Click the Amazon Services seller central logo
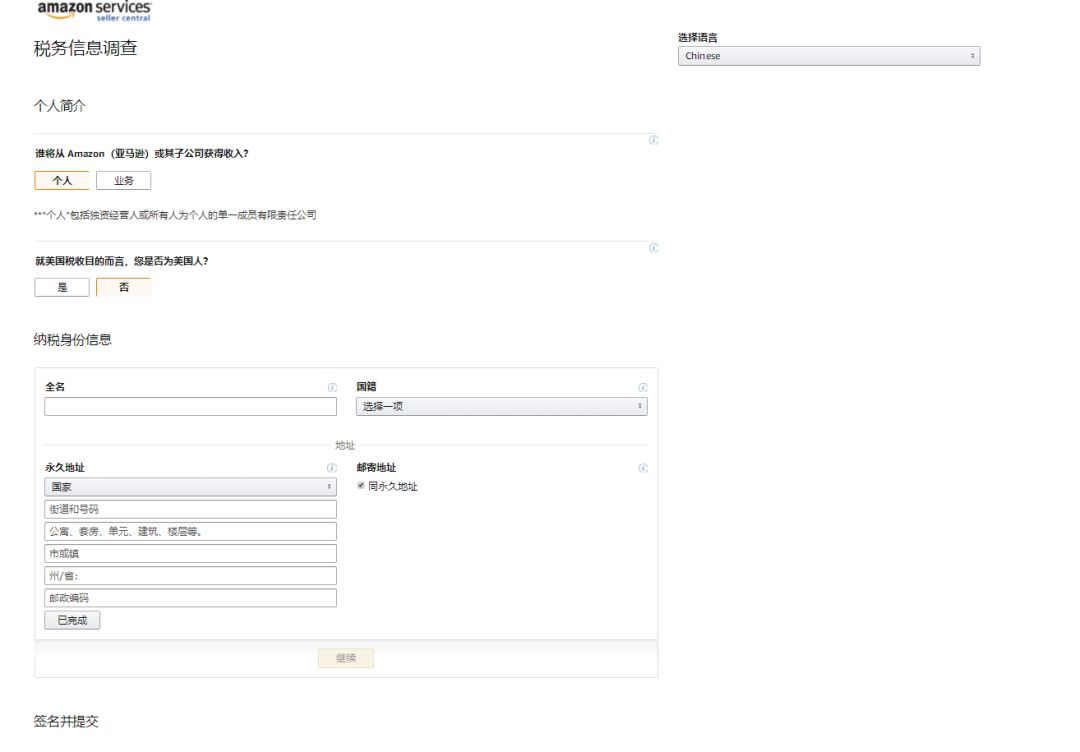 (x=94, y=11)
